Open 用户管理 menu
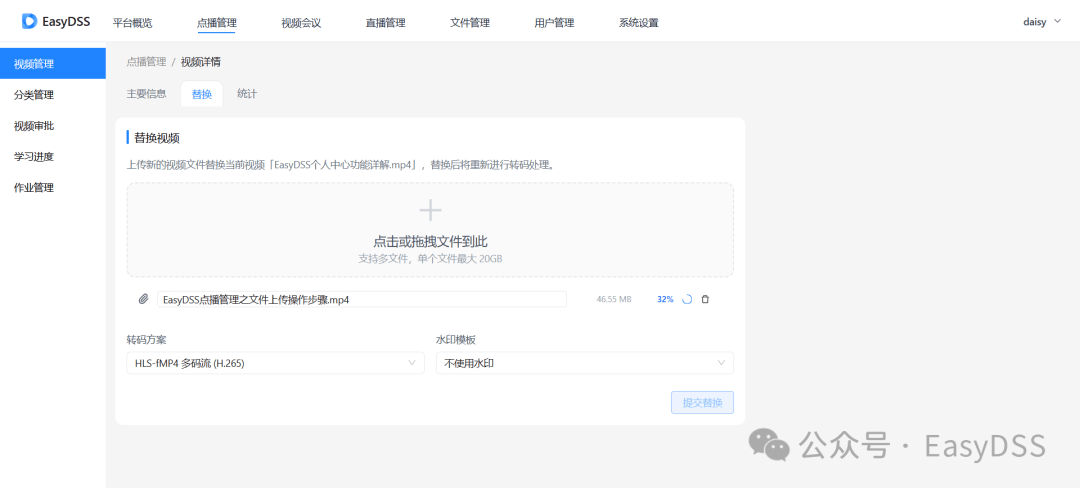Viewport: 1080px width, 489px height. (x=554, y=23)
